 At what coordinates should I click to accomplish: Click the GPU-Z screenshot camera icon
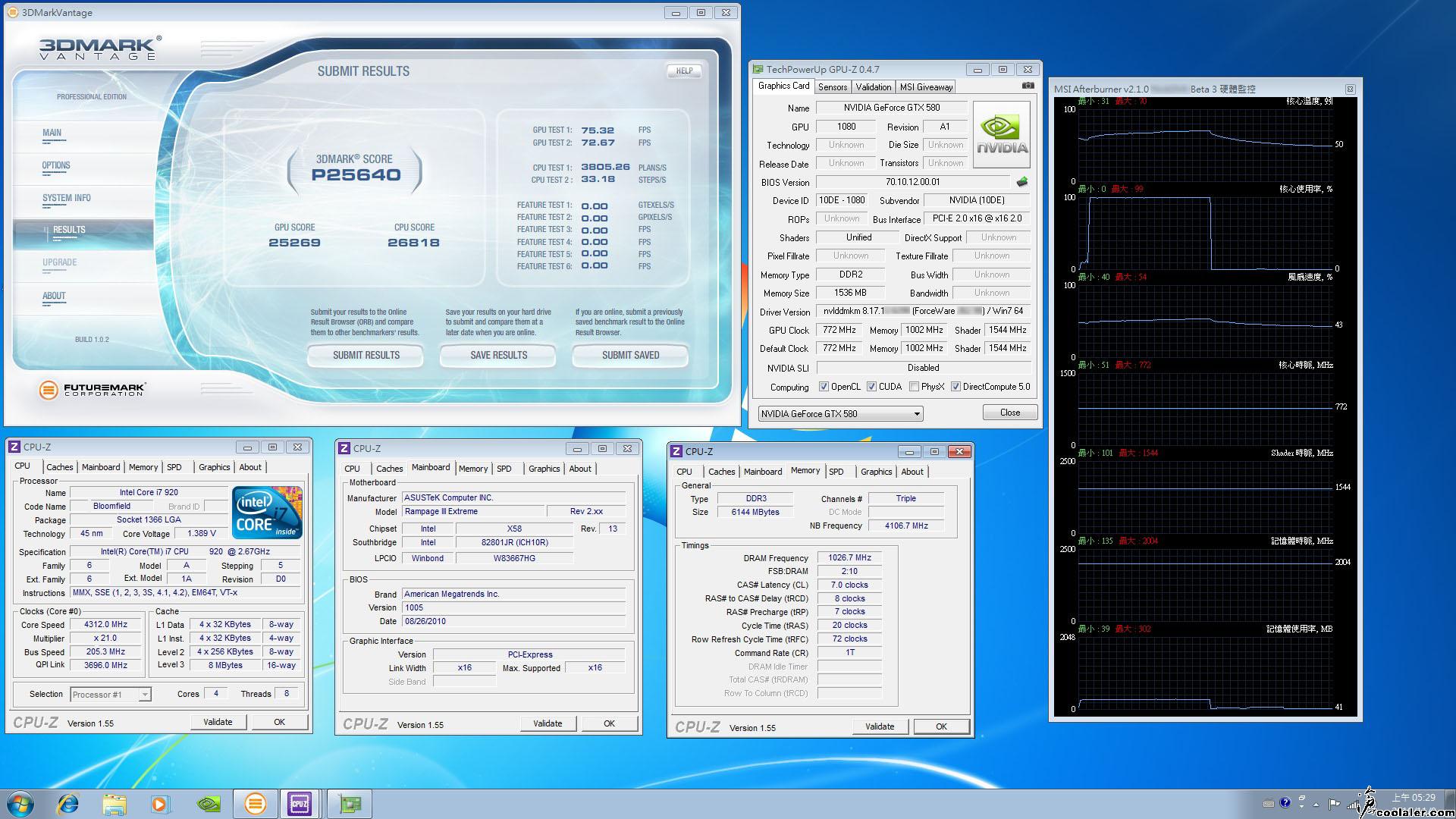tap(1028, 86)
